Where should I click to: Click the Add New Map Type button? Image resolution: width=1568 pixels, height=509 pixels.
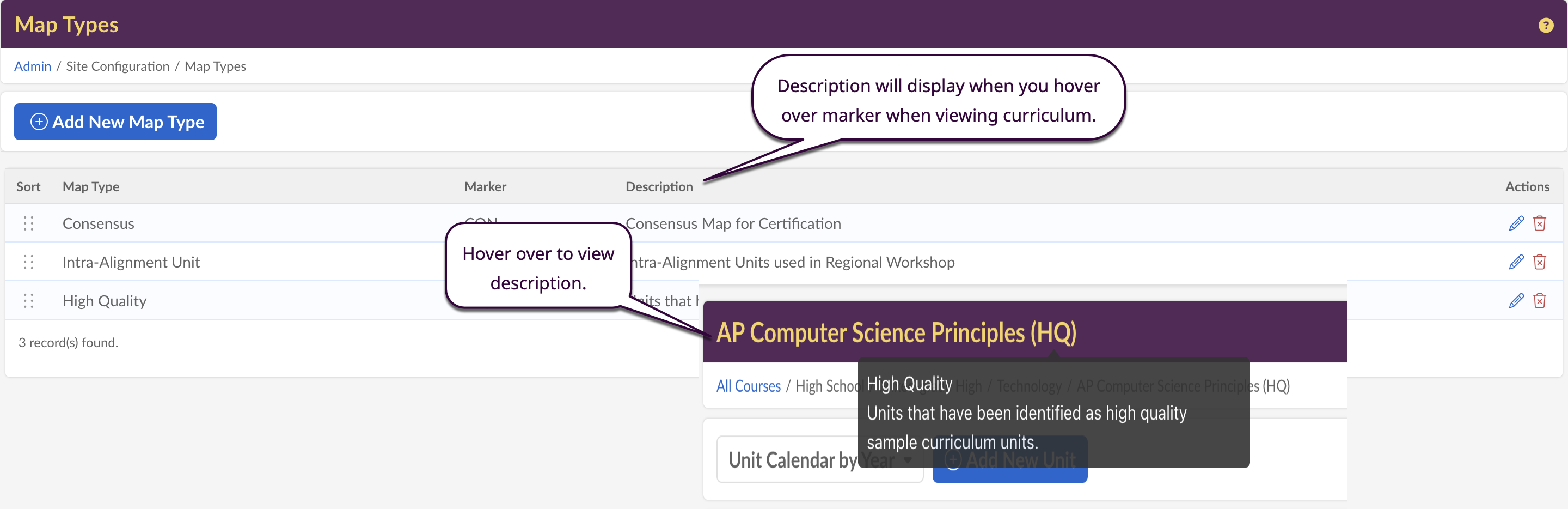115,122
